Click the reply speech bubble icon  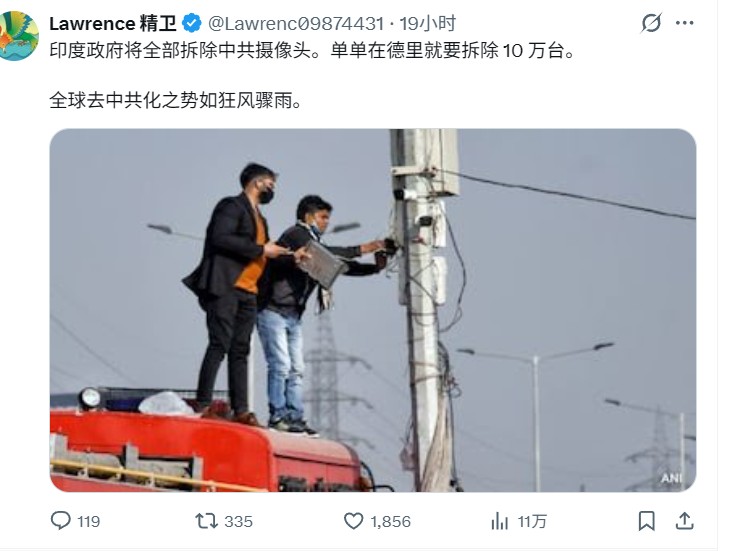[61, 520]
